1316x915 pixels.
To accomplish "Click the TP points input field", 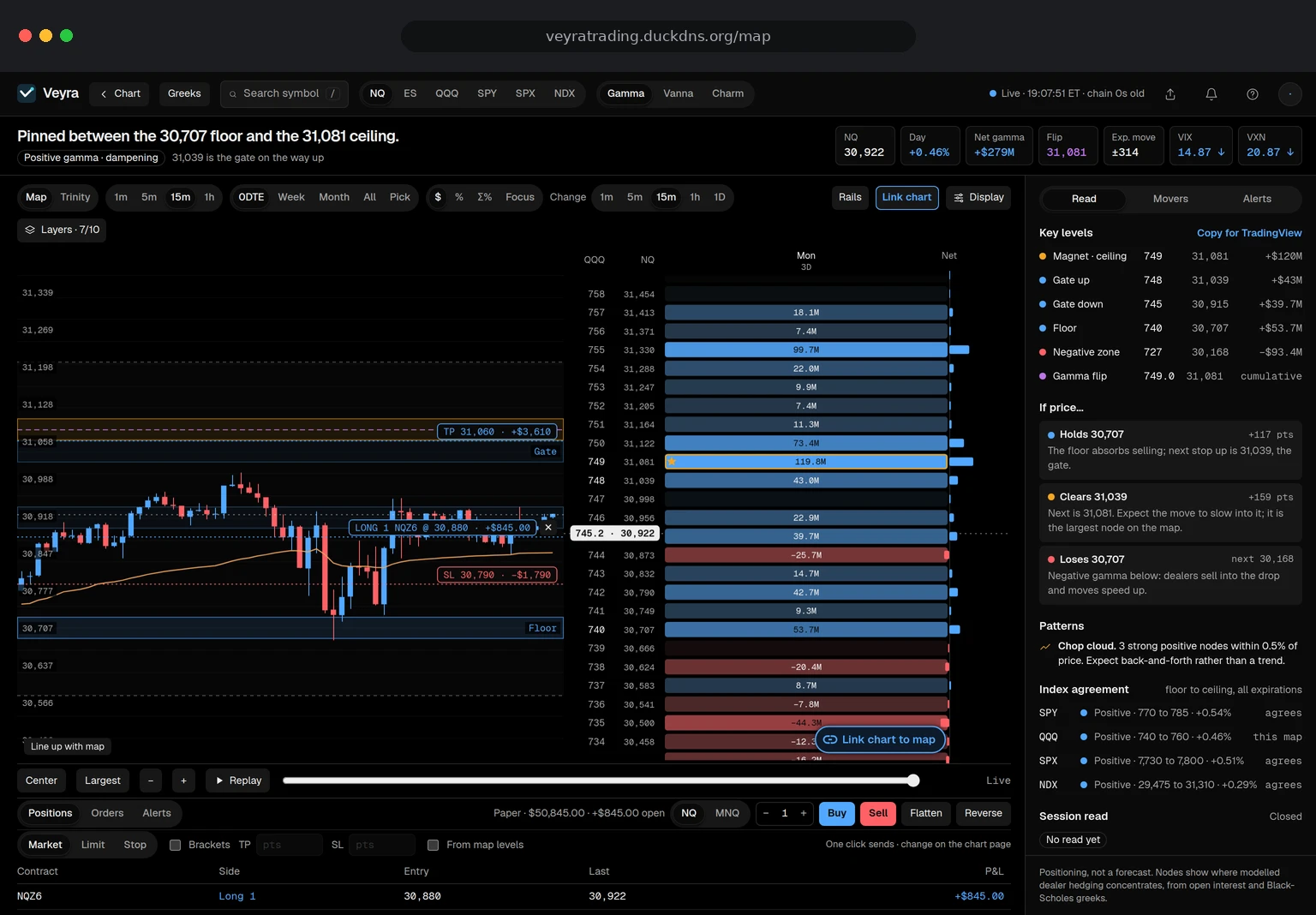I will coord(290,845).
